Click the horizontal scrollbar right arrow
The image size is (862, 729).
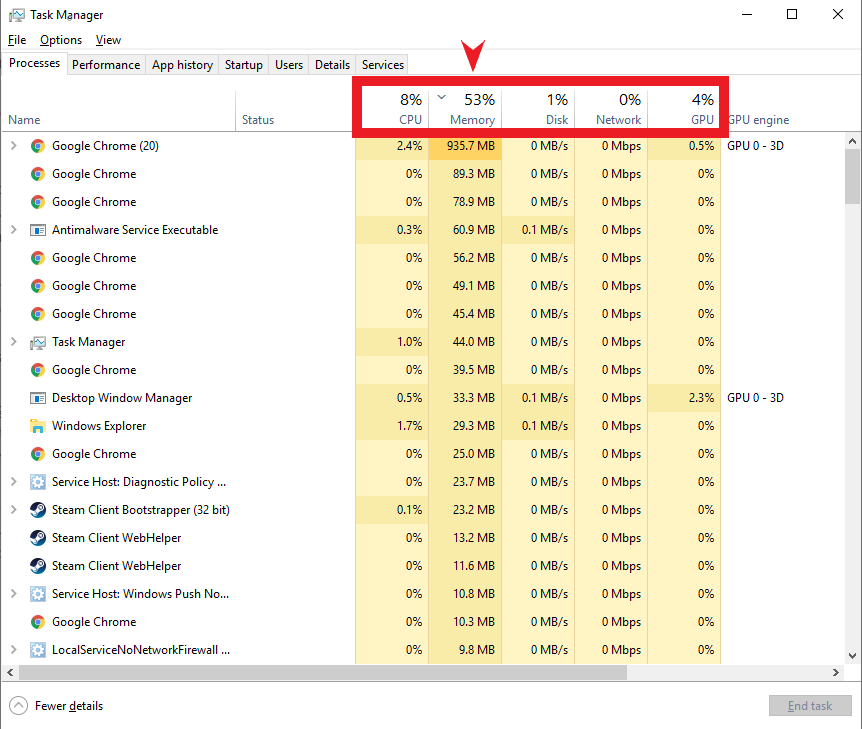(836, 672)
